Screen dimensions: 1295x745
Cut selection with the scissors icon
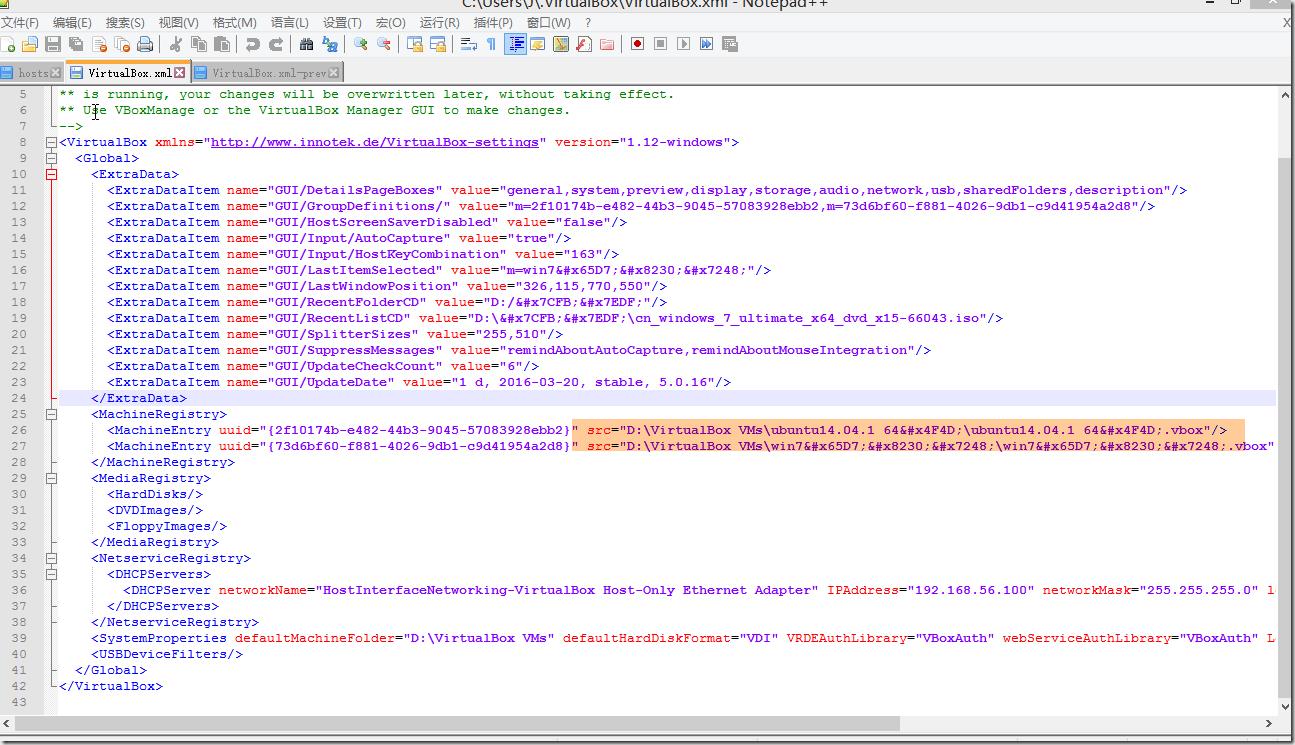[x=176, y=44]
